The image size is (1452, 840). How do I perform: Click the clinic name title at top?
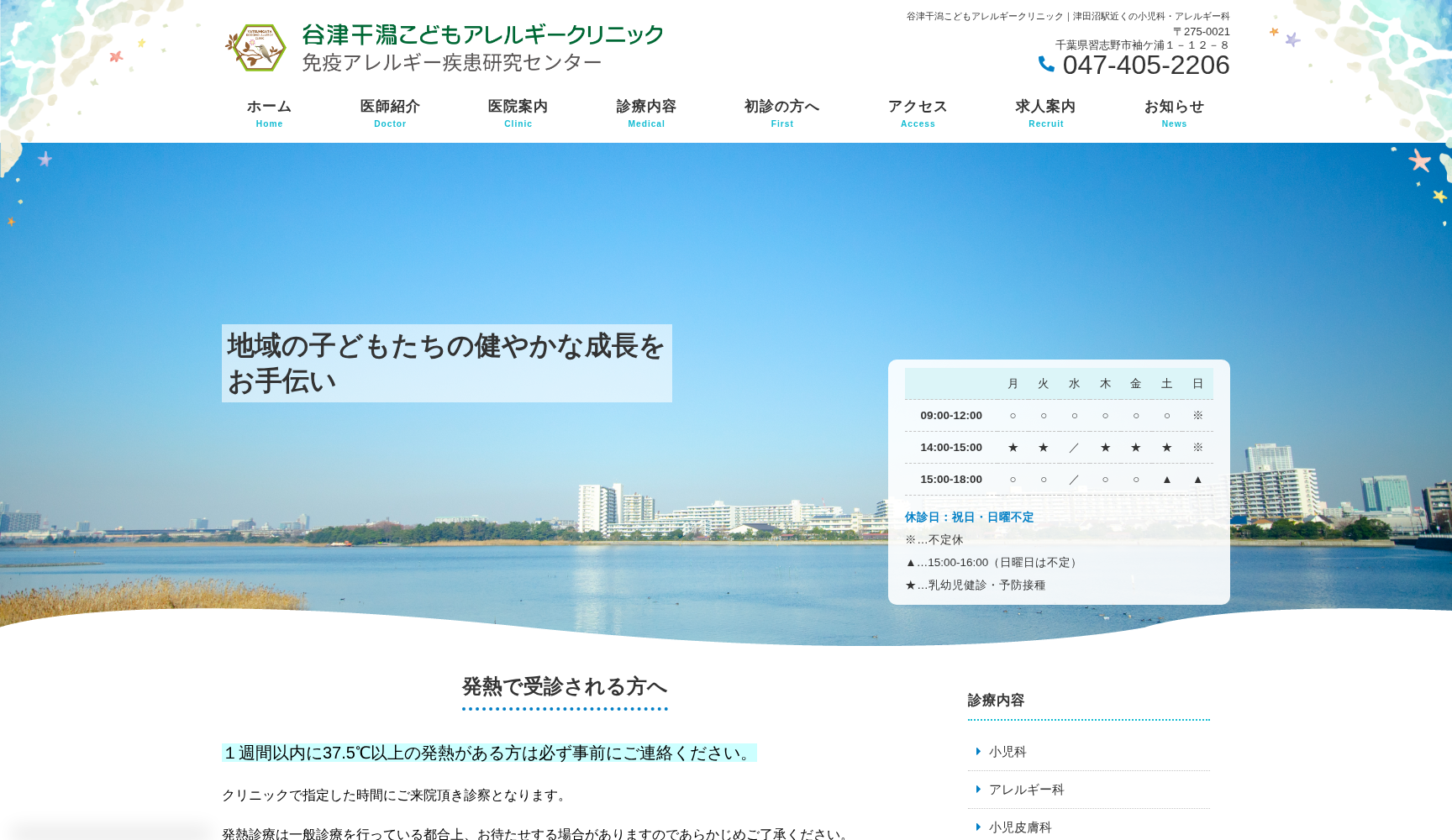[x=482, y=34]
